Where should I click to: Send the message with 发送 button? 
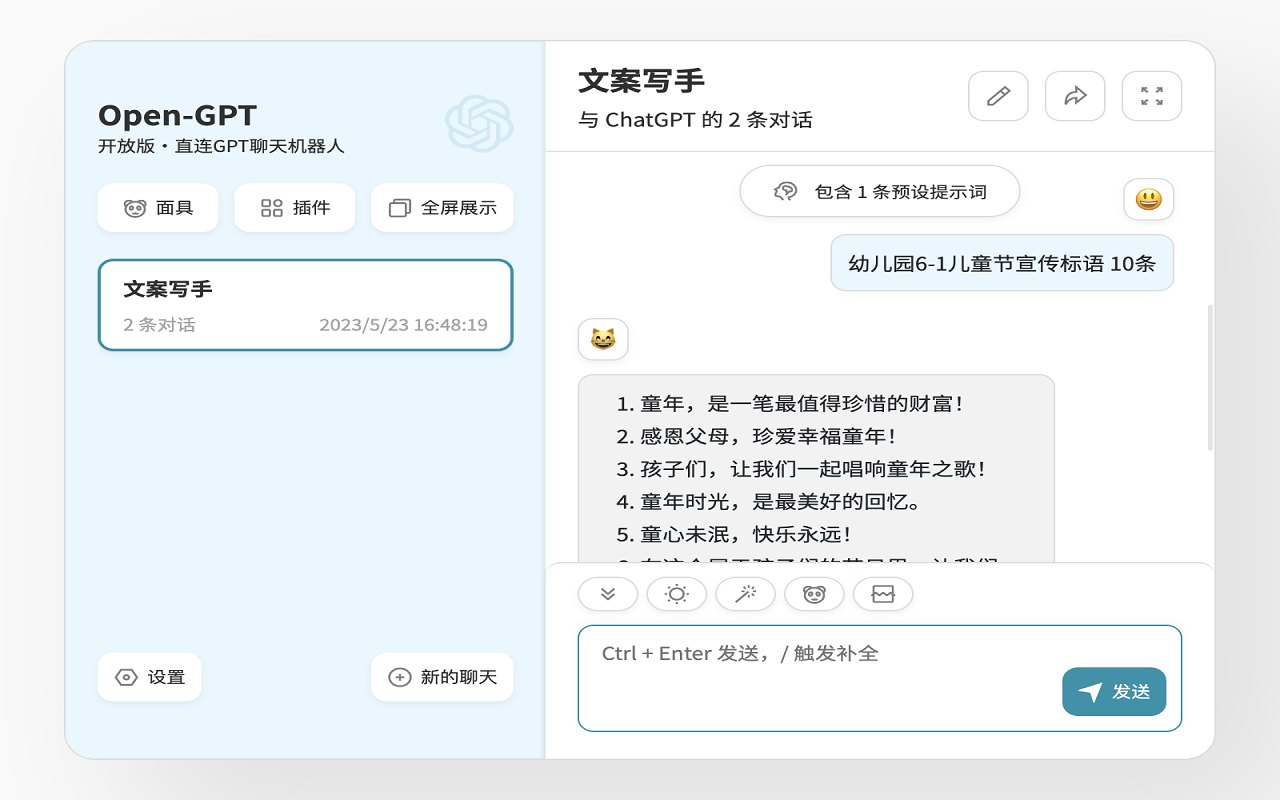coord(1114,692)
